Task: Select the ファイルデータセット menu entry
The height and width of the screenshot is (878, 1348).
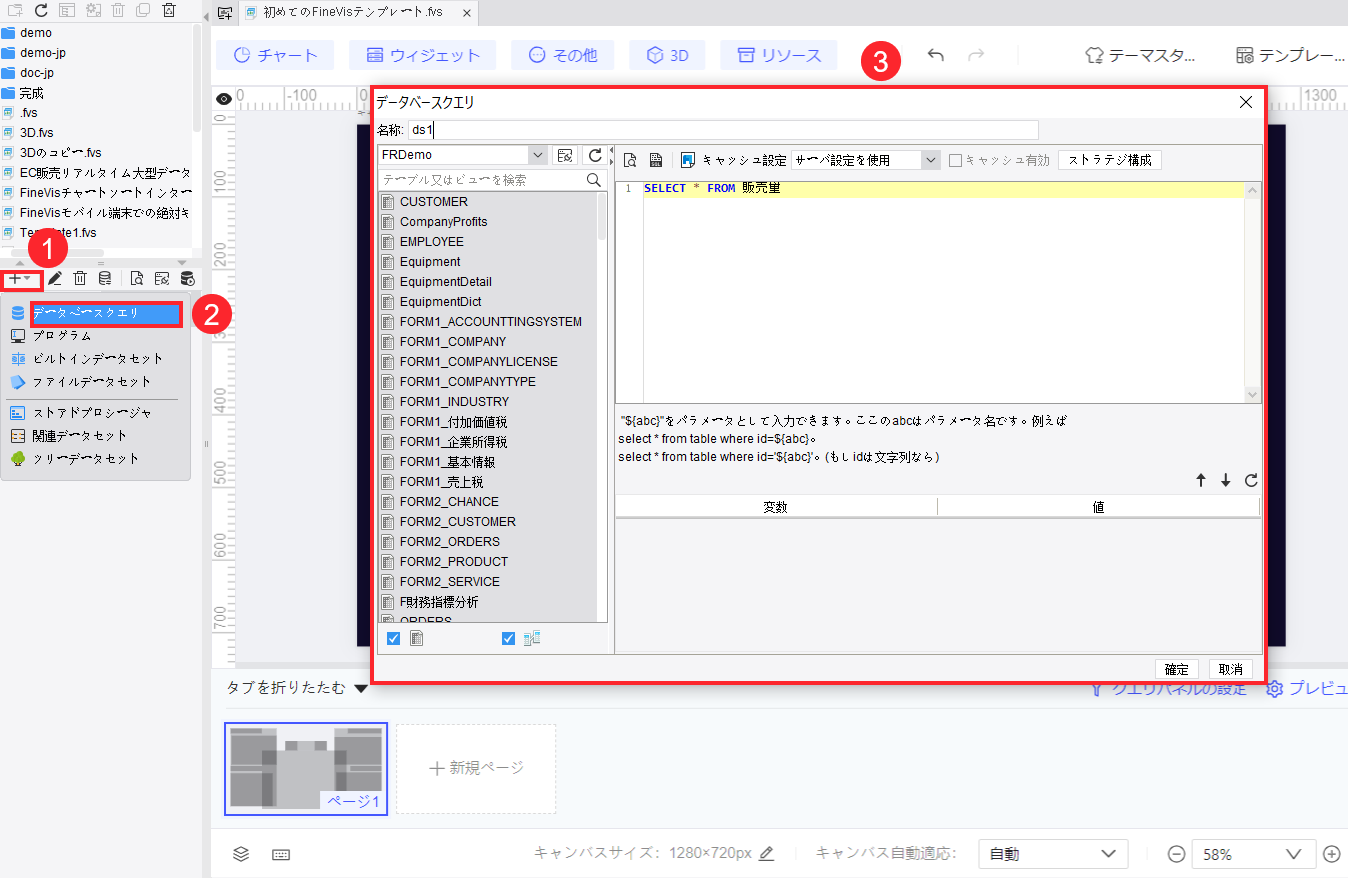Action: (x=92, y=382)
